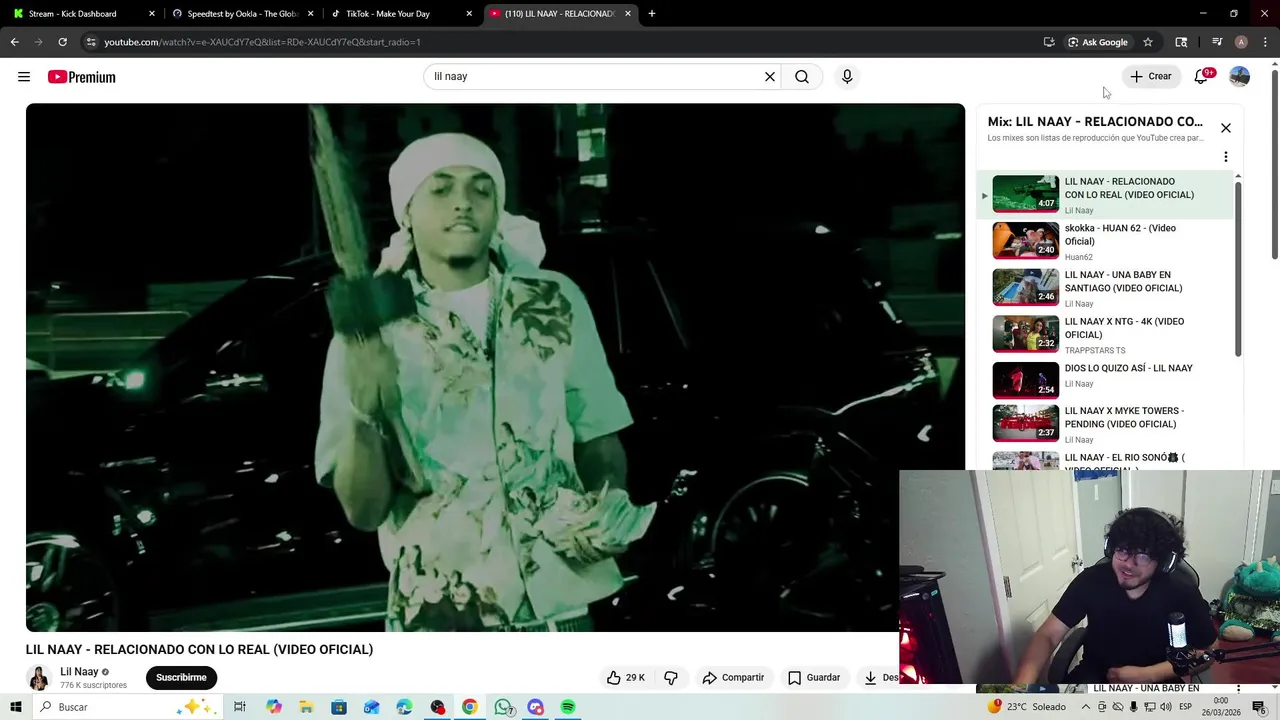Open Chrome media controls icon
Image resolution: width=1280 pixels, height=720 pixels.
[1217, 42]
